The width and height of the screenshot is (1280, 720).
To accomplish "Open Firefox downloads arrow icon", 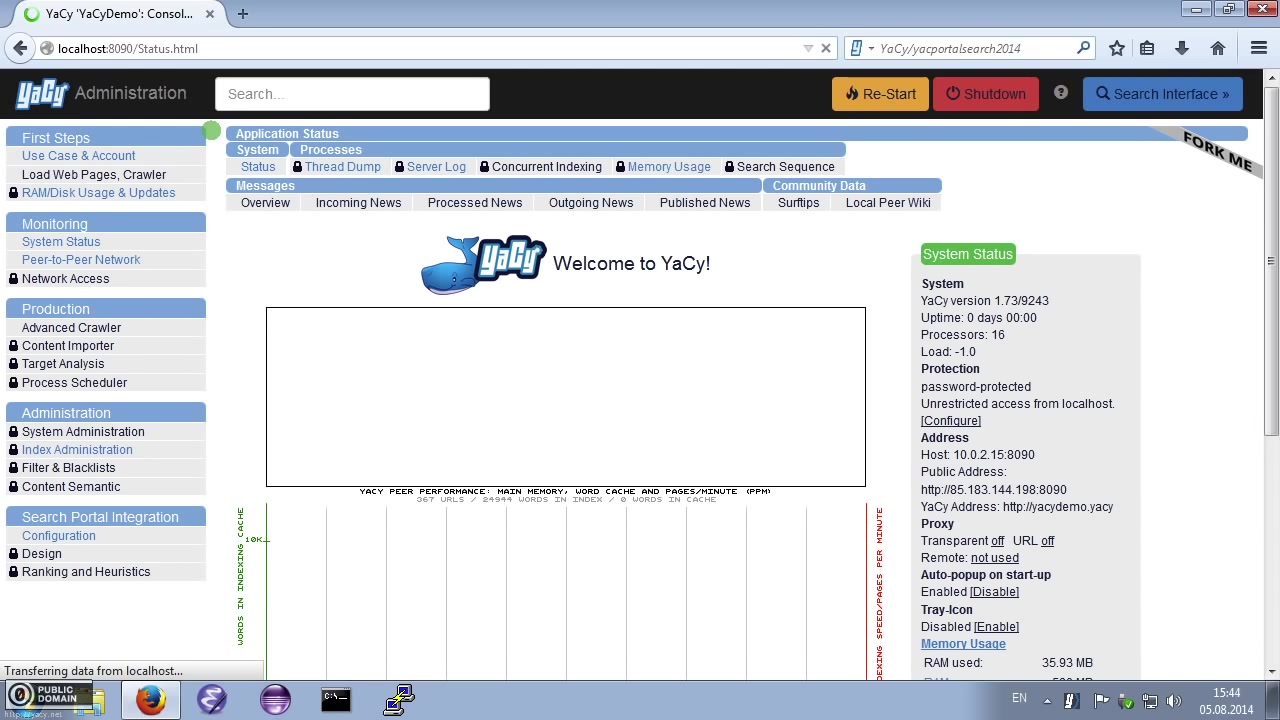I will click(1182, 48).
